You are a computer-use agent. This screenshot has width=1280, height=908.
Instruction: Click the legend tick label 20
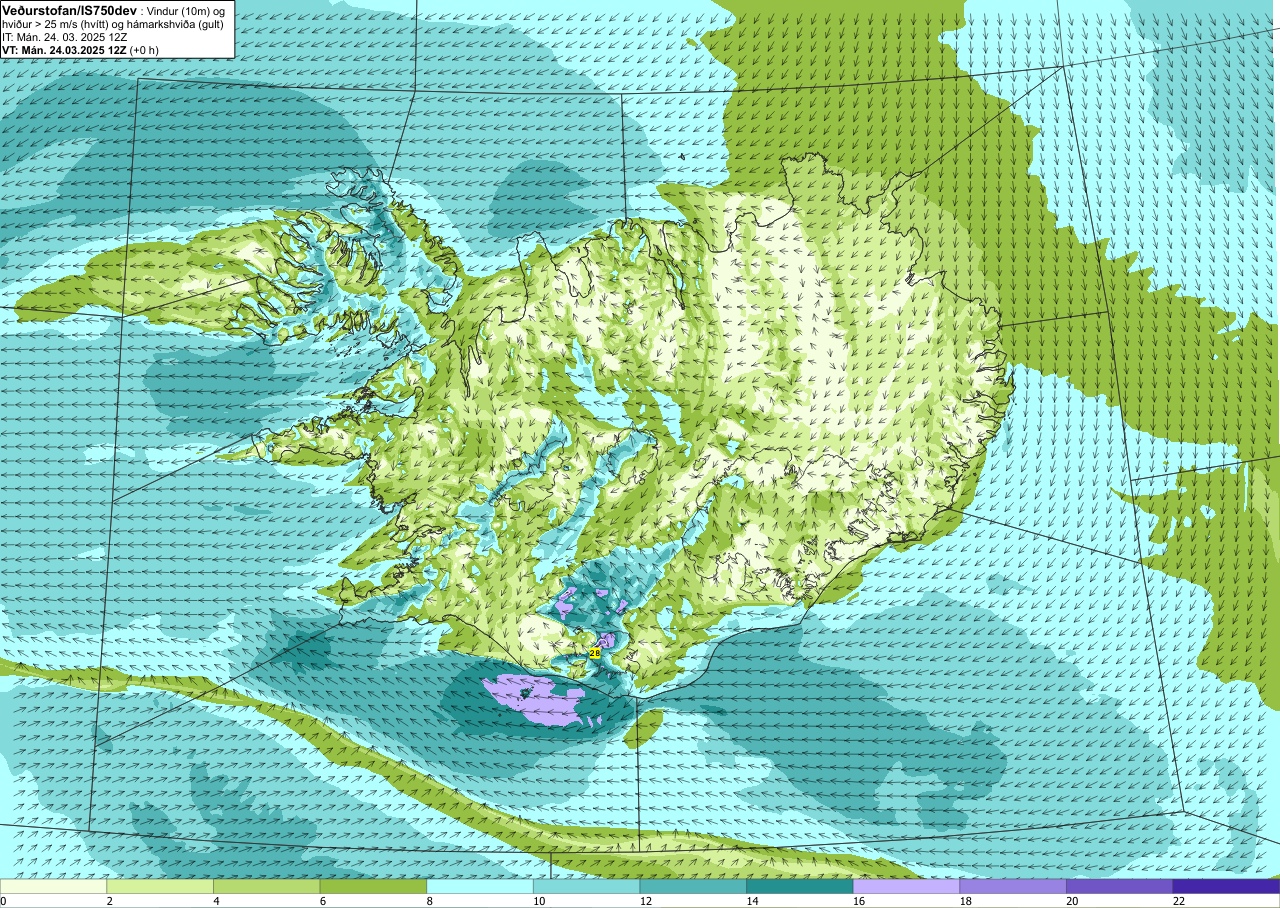coord(1072,901)
